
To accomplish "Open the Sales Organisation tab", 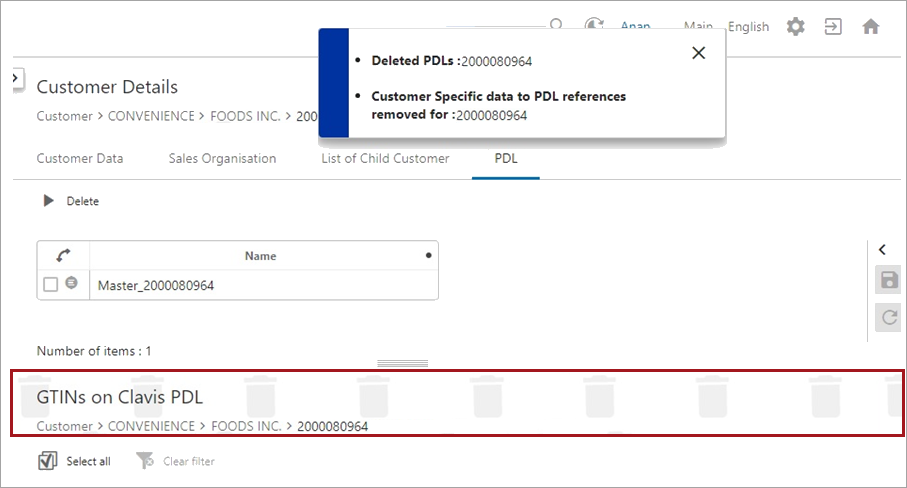I will point(222,158).
